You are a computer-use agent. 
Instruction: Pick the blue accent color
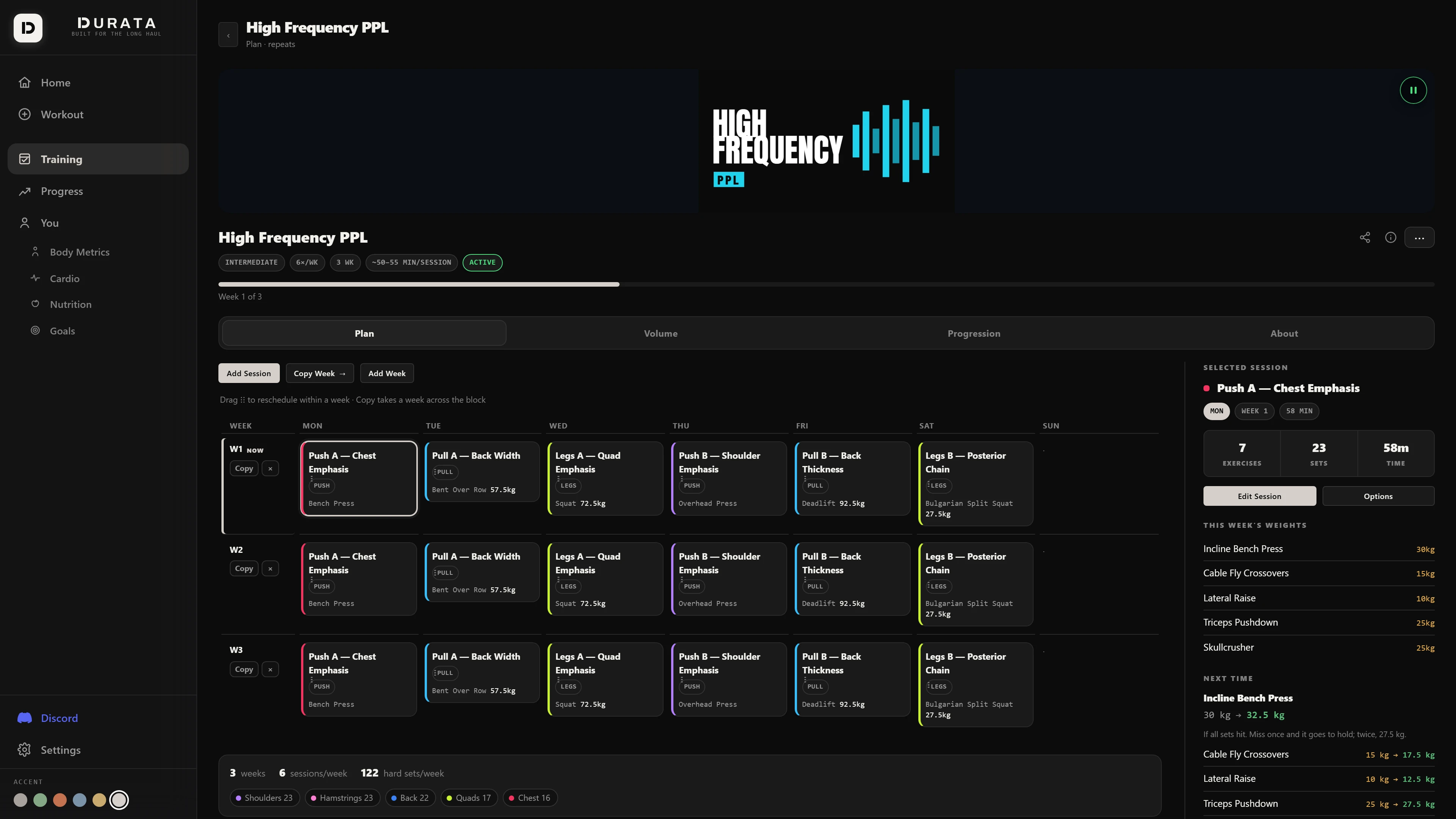coord(80,800)
